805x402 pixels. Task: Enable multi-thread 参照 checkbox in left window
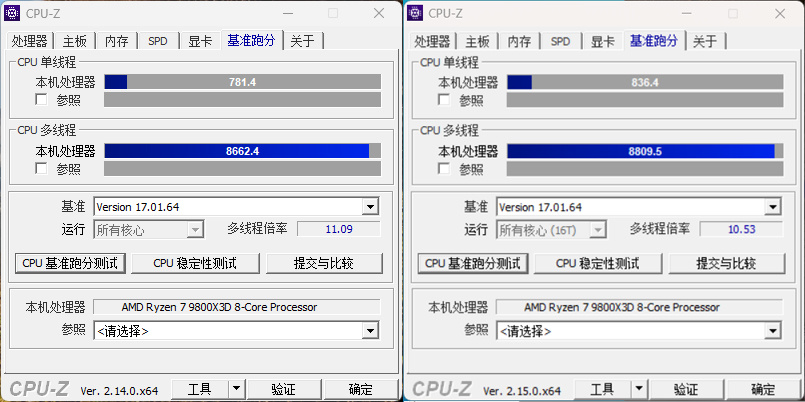[41, 168]
